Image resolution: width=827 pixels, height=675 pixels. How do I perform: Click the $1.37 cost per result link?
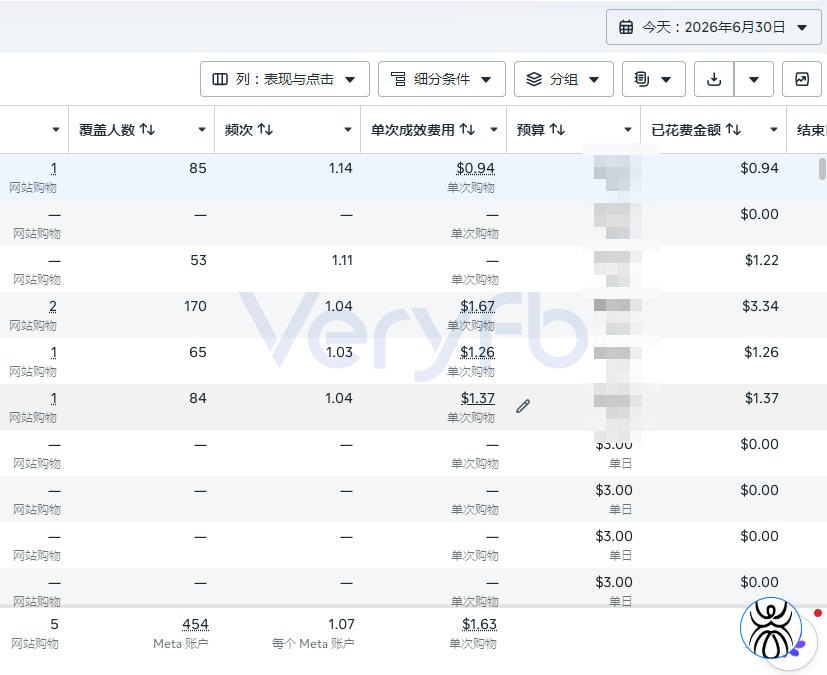pyautogui.click(x=478, y=398)
